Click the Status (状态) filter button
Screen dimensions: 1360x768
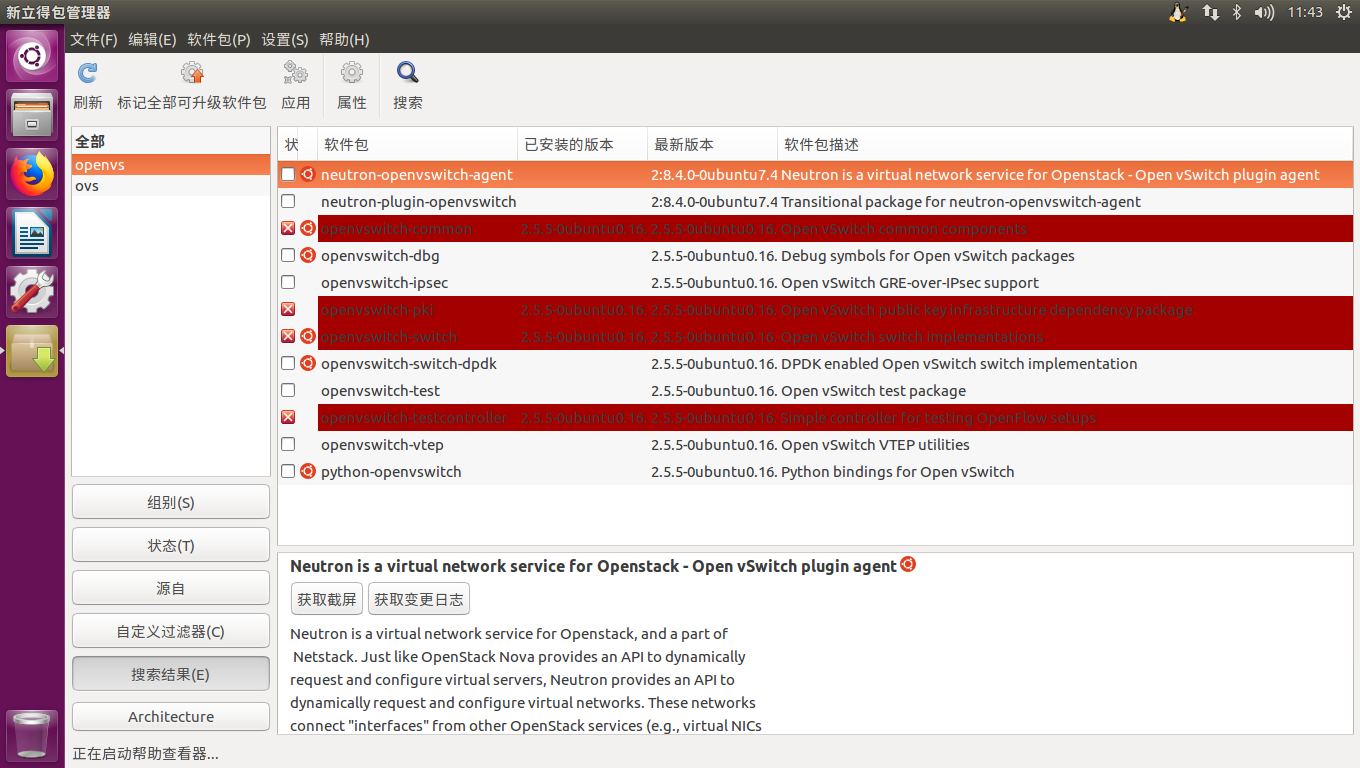click(171, 545)
